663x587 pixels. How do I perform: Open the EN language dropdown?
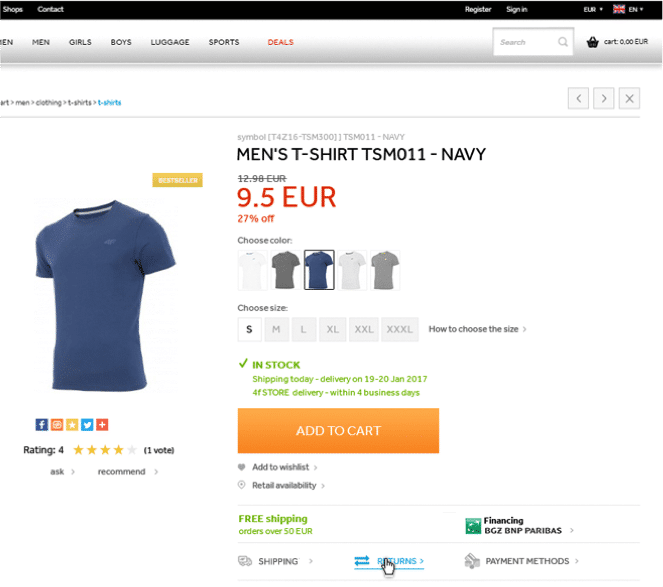[x=628, y=9]
